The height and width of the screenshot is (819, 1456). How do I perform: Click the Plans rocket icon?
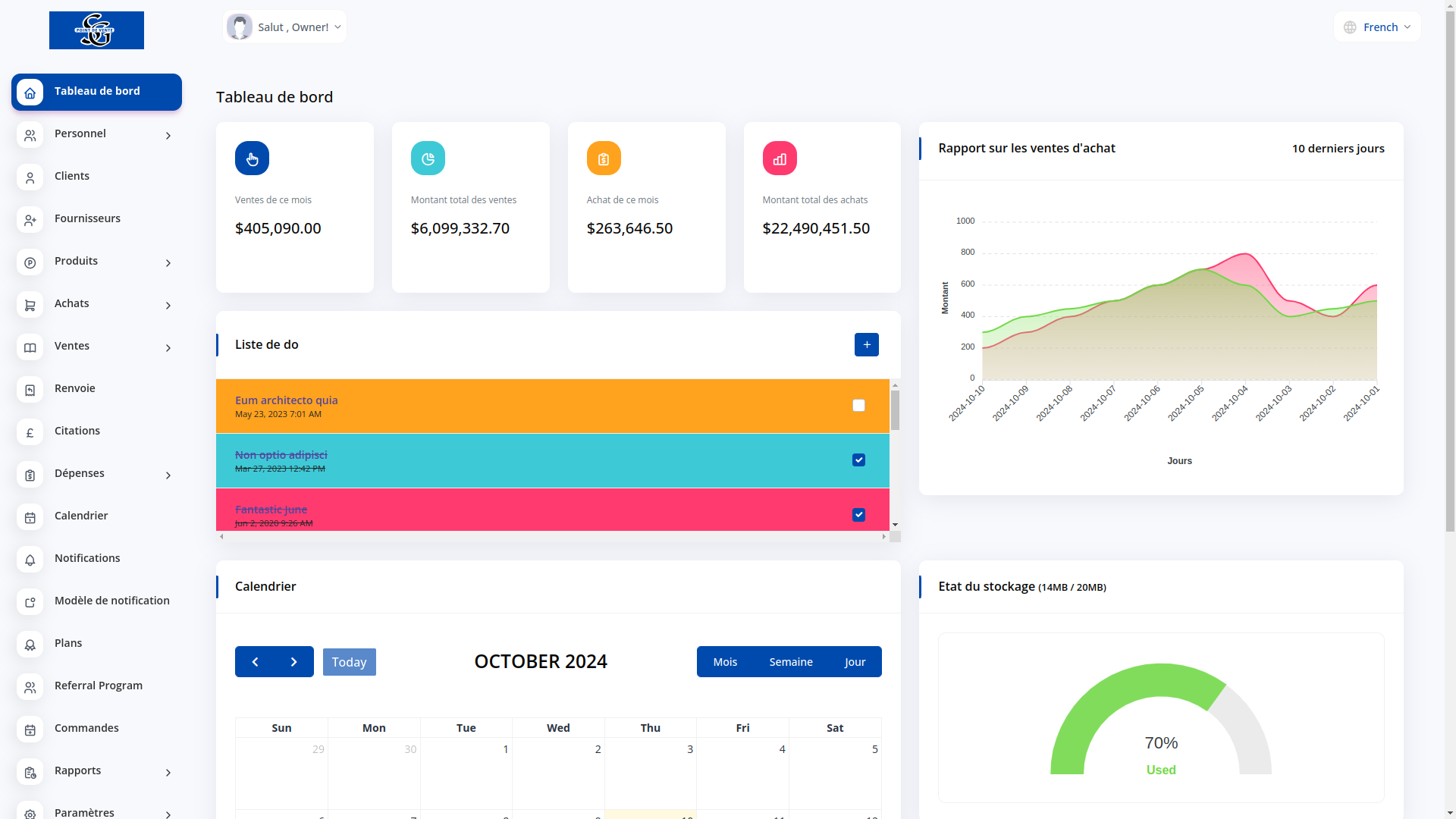click(x=30, y=645)
